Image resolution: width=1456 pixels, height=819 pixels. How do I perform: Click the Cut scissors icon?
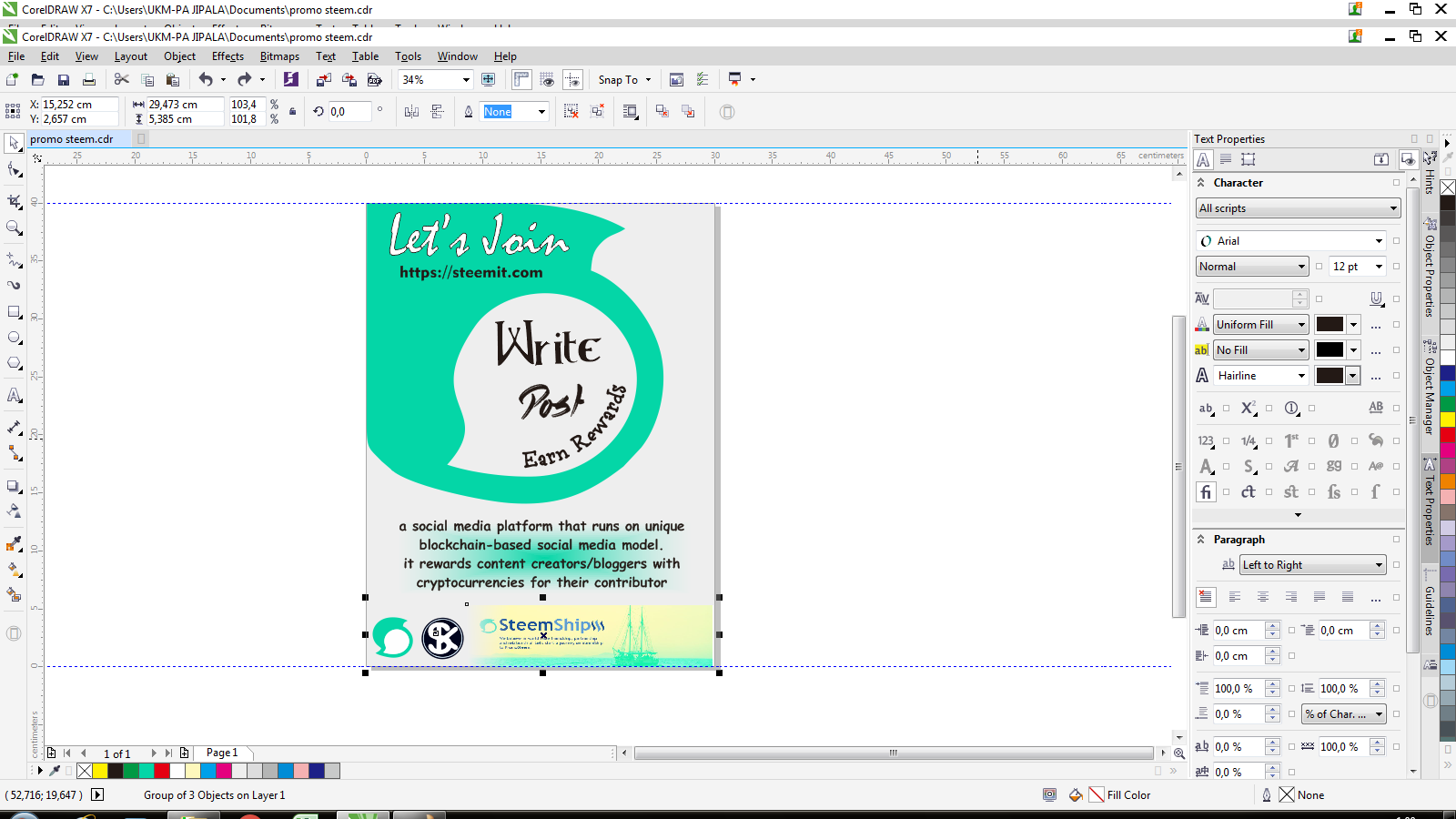[x=121, y=80]
